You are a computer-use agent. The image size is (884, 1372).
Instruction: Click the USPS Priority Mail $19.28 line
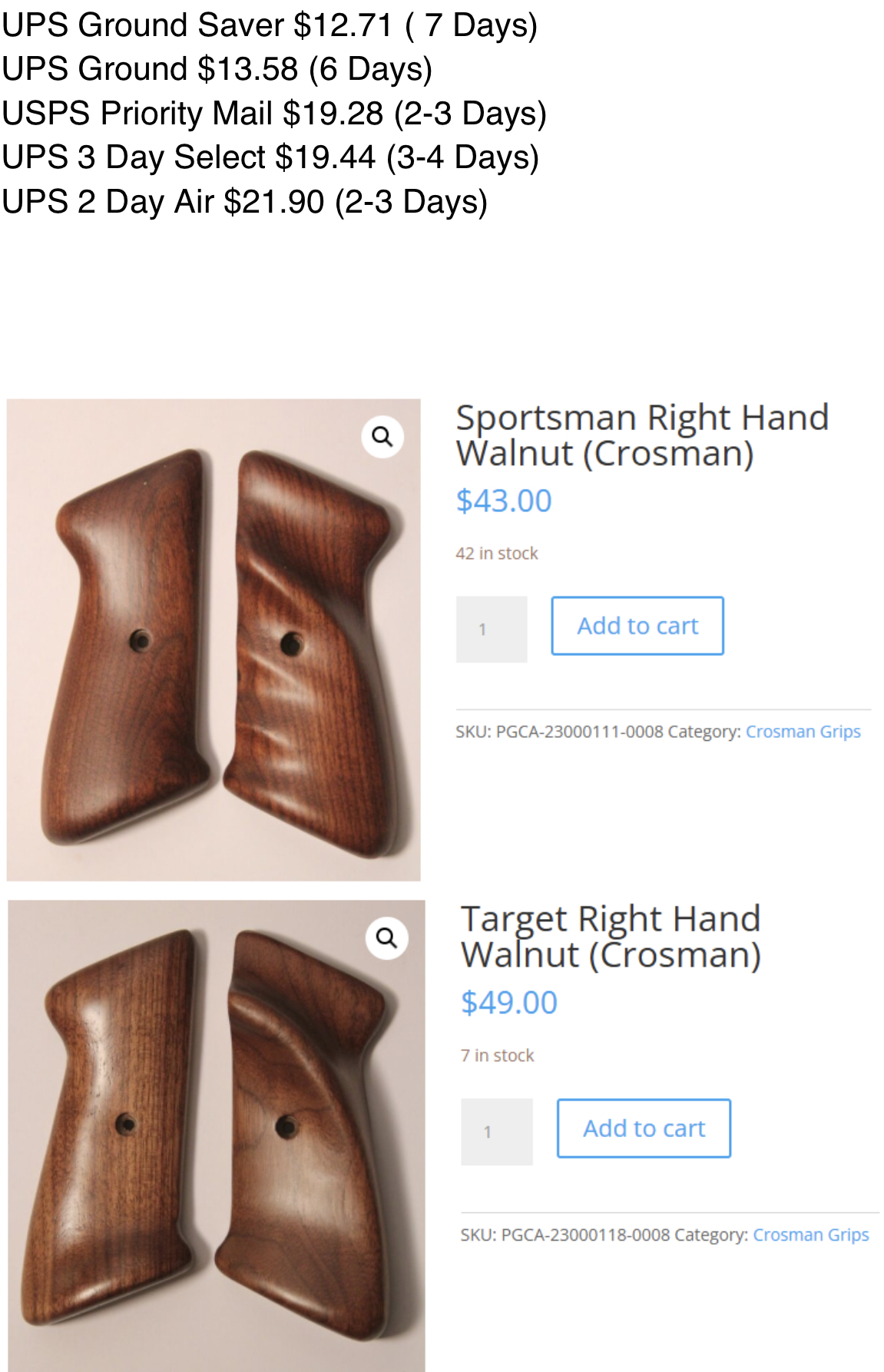(x=274, y=114)
